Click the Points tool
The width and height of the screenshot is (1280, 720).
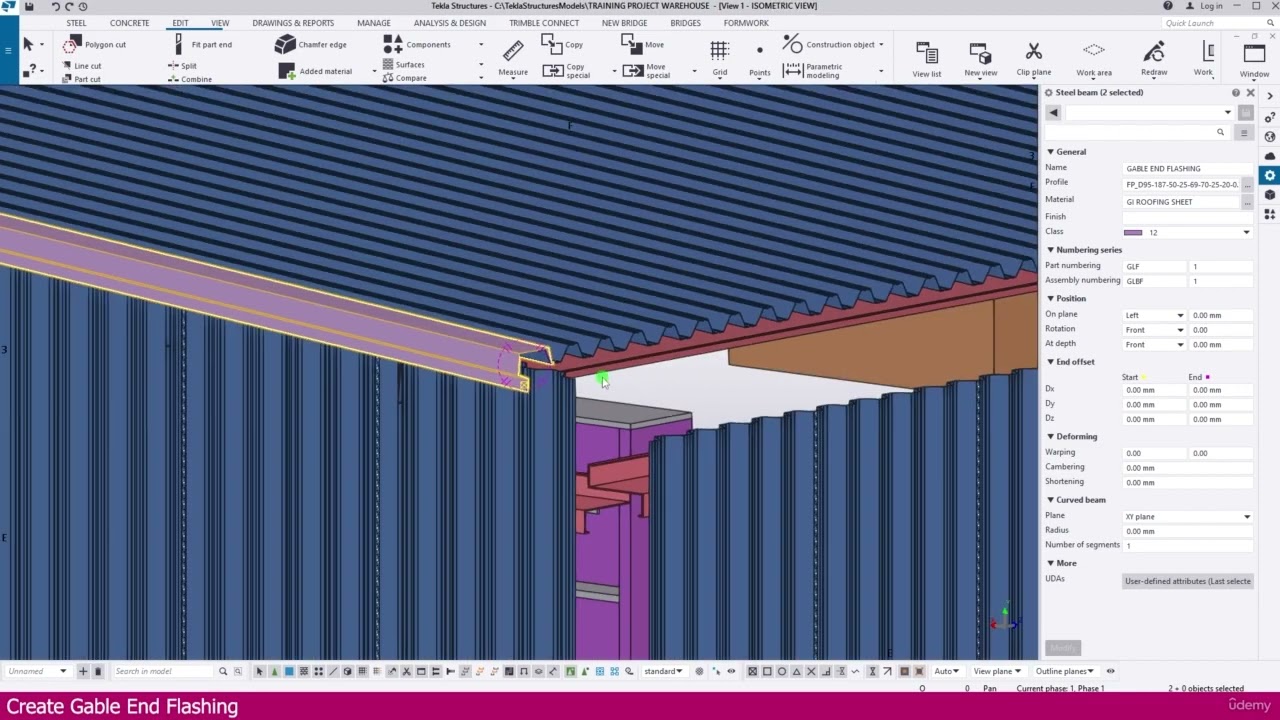760,58
